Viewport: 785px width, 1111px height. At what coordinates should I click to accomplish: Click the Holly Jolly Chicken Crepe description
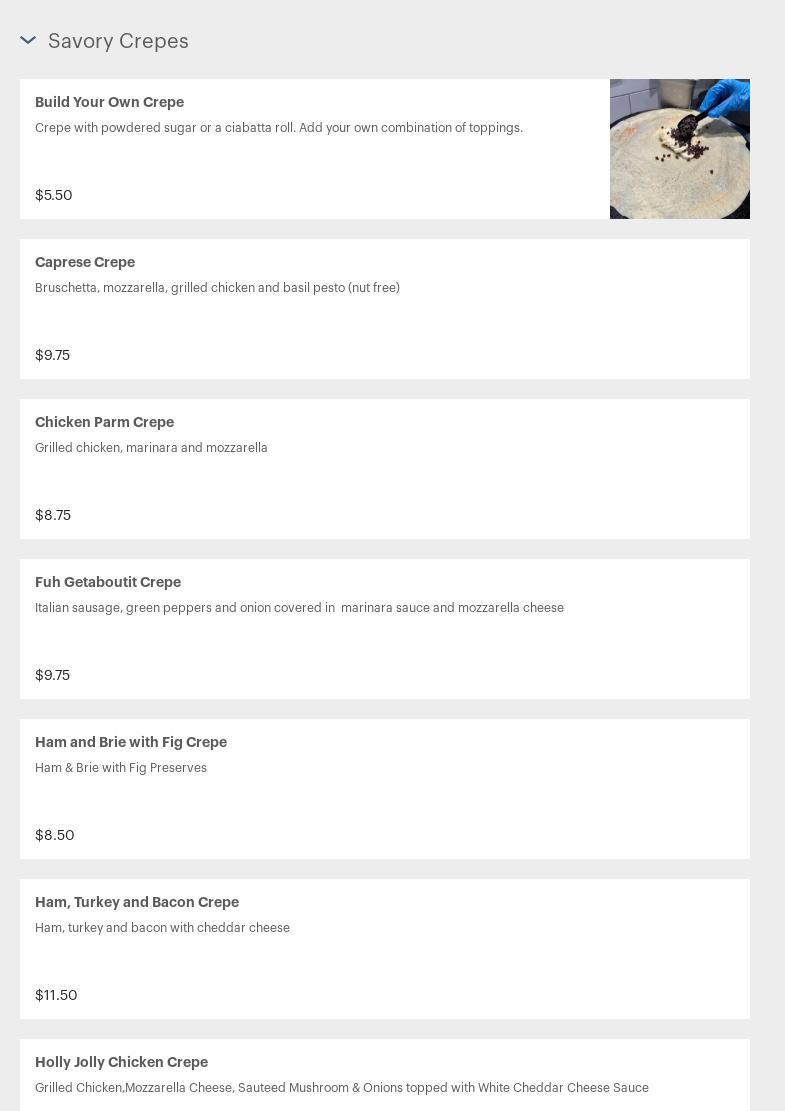click(x=341, y=1088)
